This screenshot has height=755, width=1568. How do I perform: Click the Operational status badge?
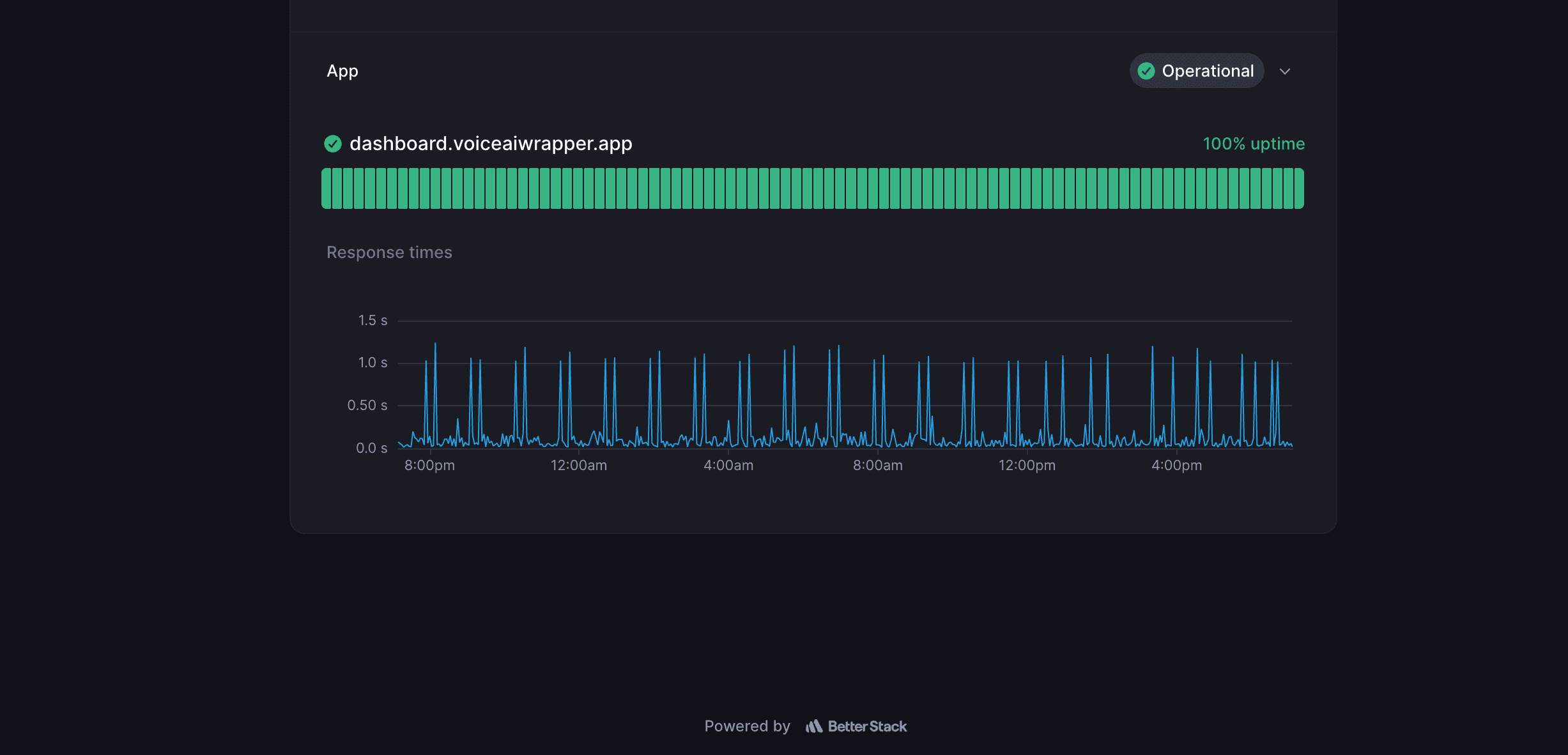point(1196,71)
